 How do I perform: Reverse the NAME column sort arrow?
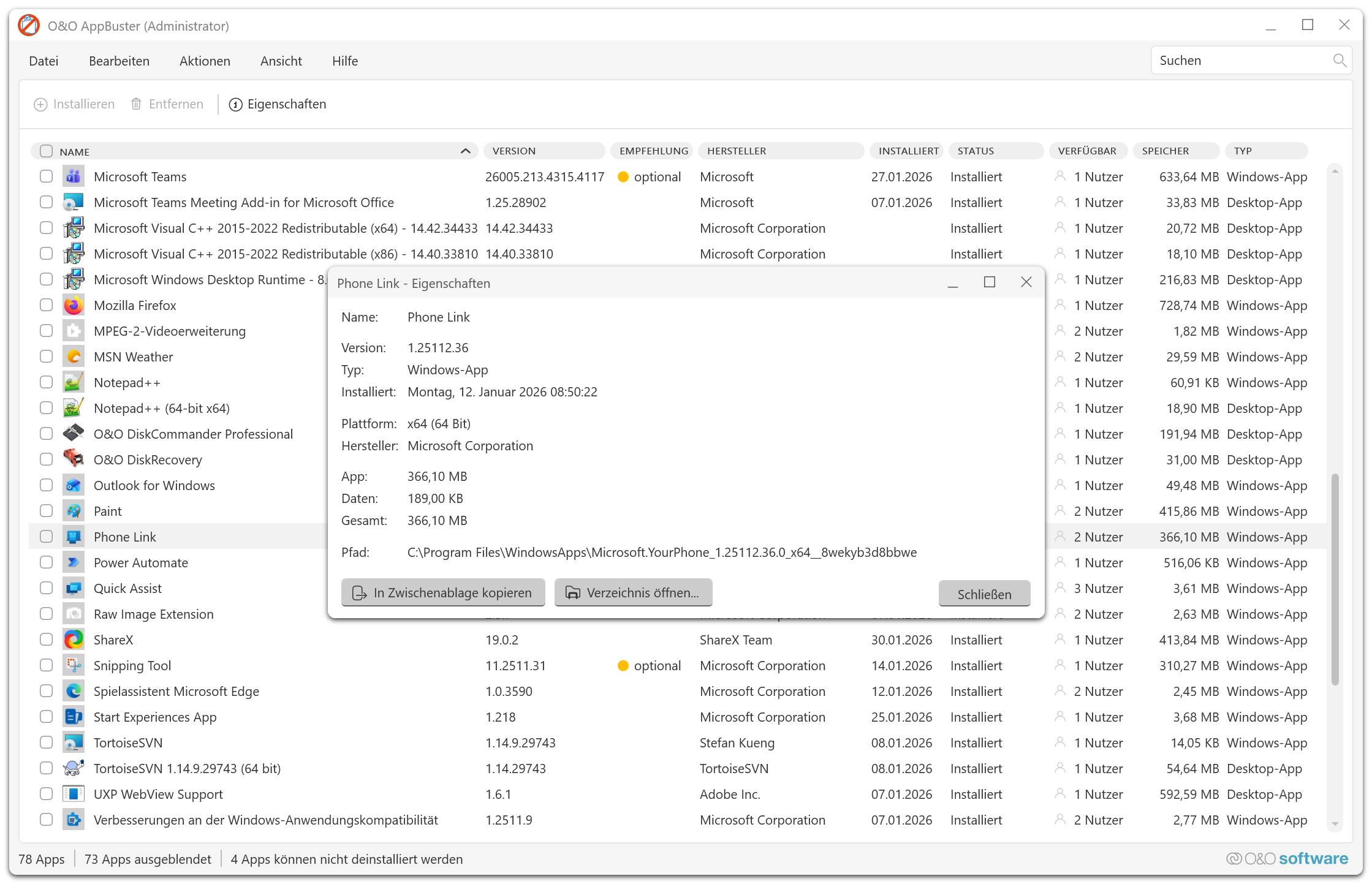tap(465, 151)
